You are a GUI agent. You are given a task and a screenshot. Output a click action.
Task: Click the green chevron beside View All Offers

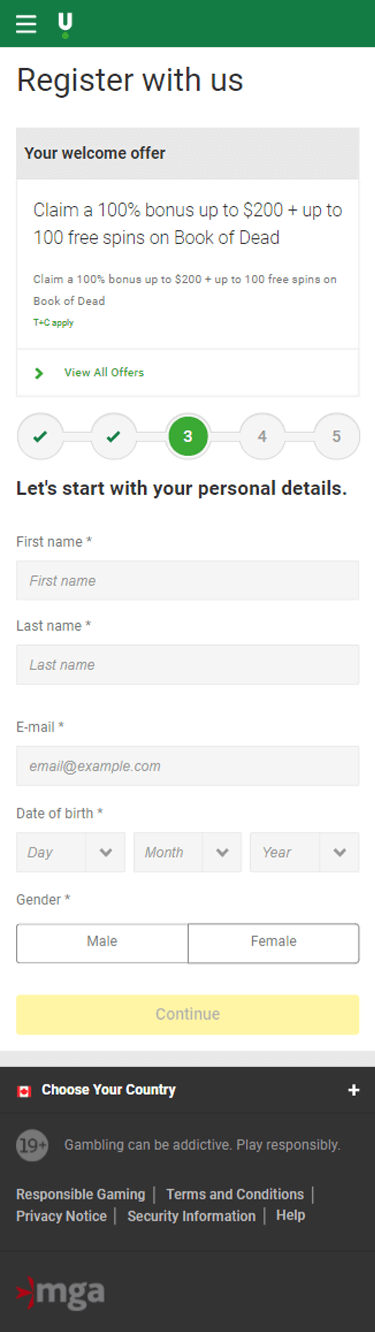coord(39,373)
